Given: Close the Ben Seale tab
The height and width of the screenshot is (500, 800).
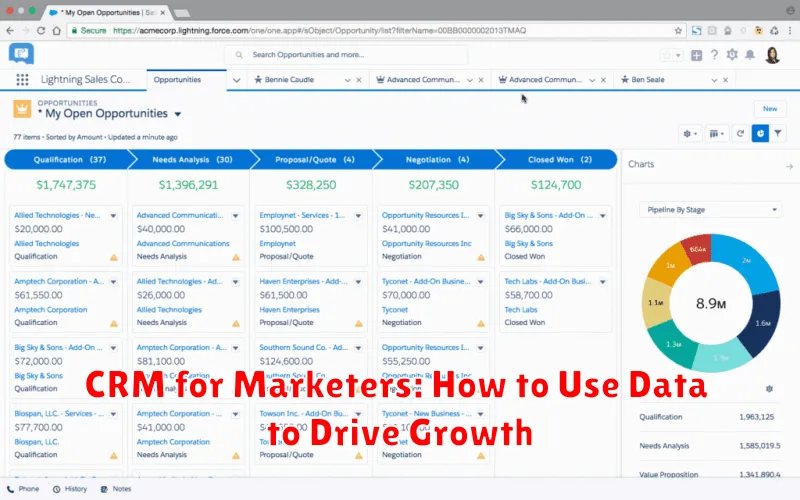Looking at the screenshot, I should [x=726, y=80].
